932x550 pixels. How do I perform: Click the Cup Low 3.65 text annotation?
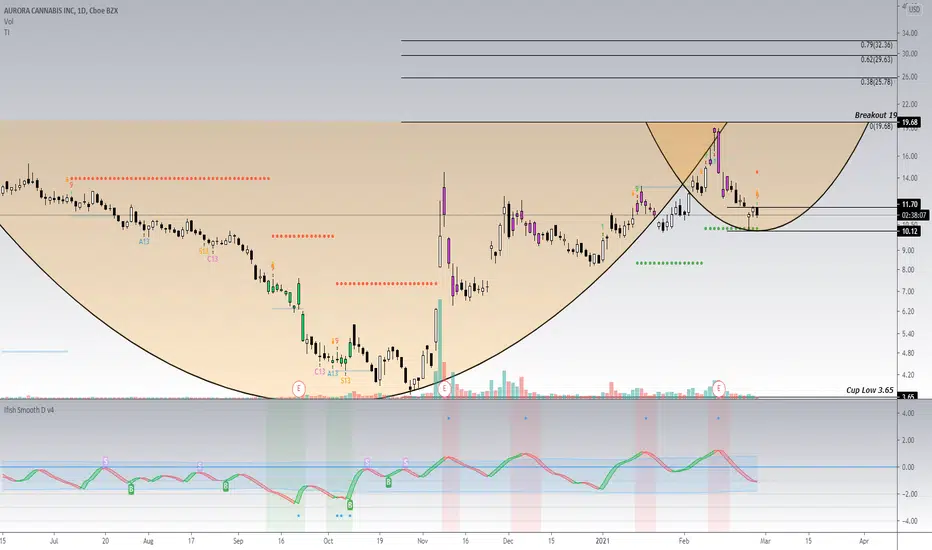(x=870, y=390)
